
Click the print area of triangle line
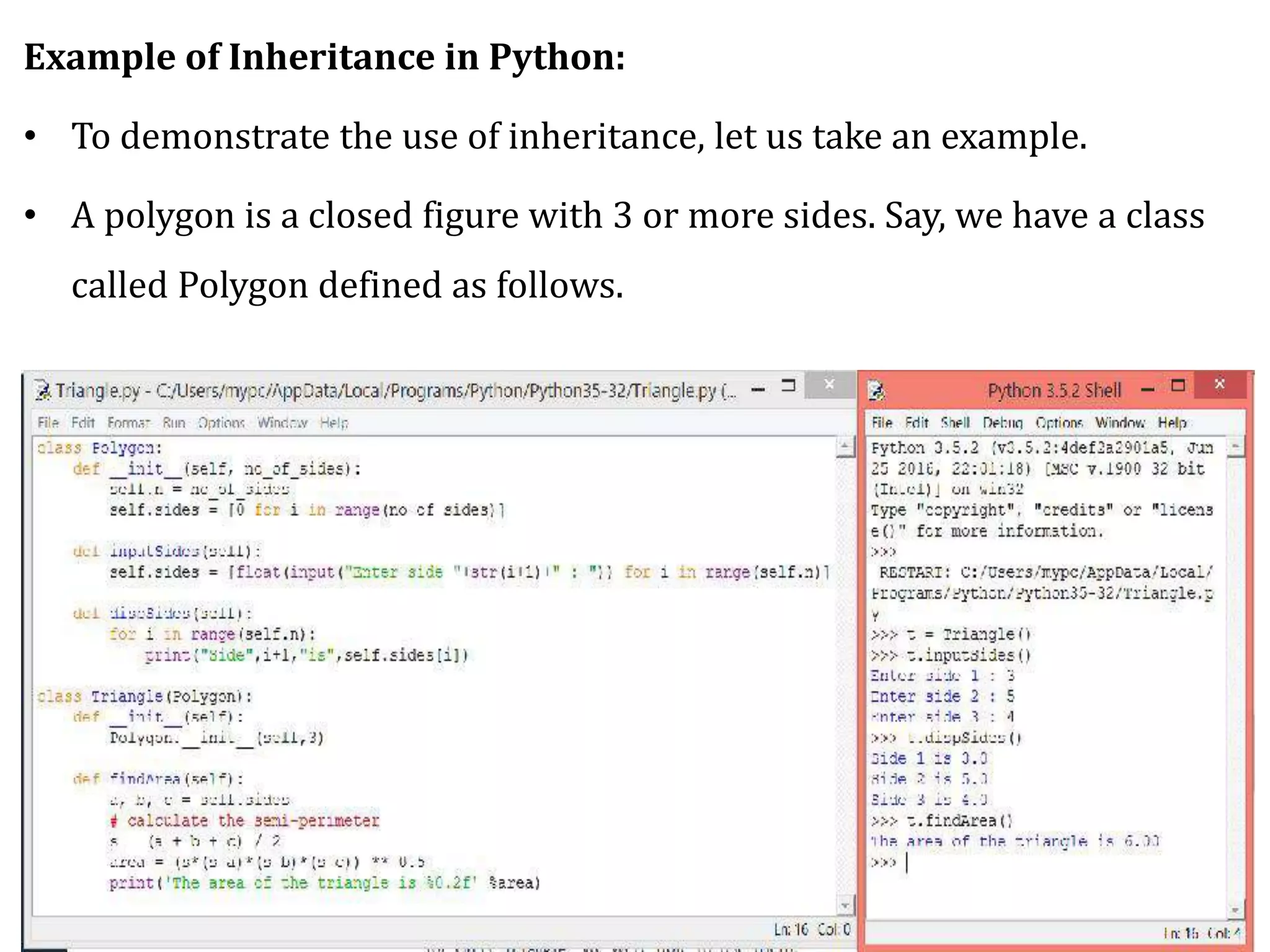(325, 883)
